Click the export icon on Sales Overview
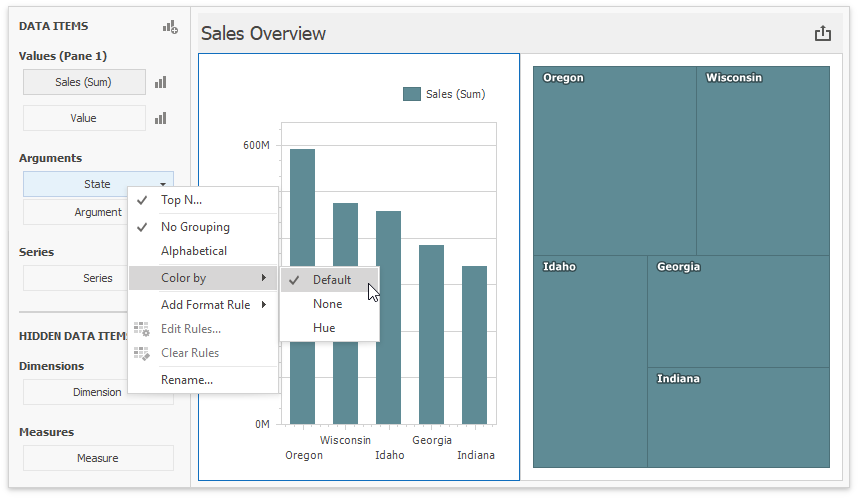 pyautogui.click(x=823, y=34)
